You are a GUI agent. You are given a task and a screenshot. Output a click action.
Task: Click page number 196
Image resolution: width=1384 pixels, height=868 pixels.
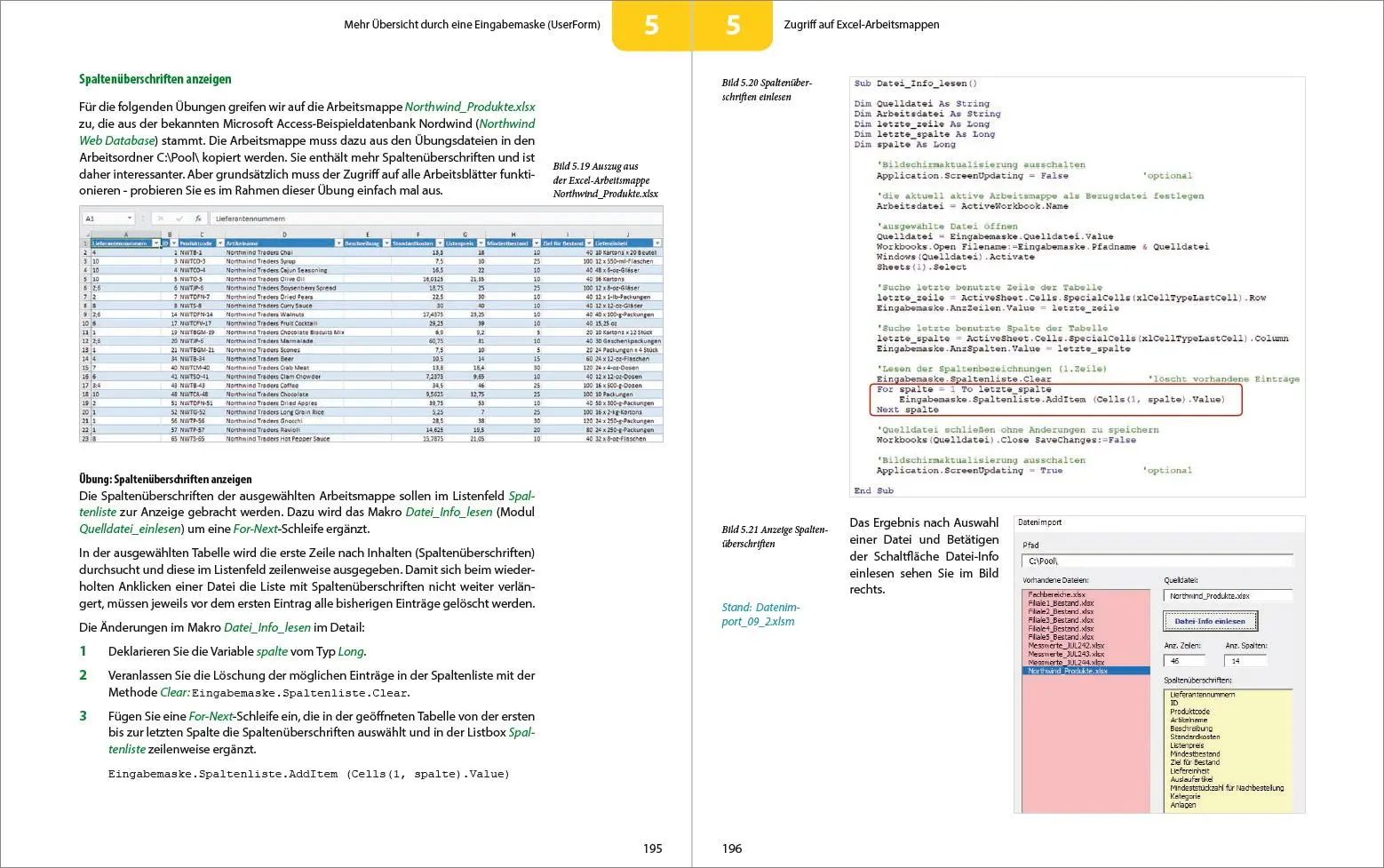coord(732,848)
